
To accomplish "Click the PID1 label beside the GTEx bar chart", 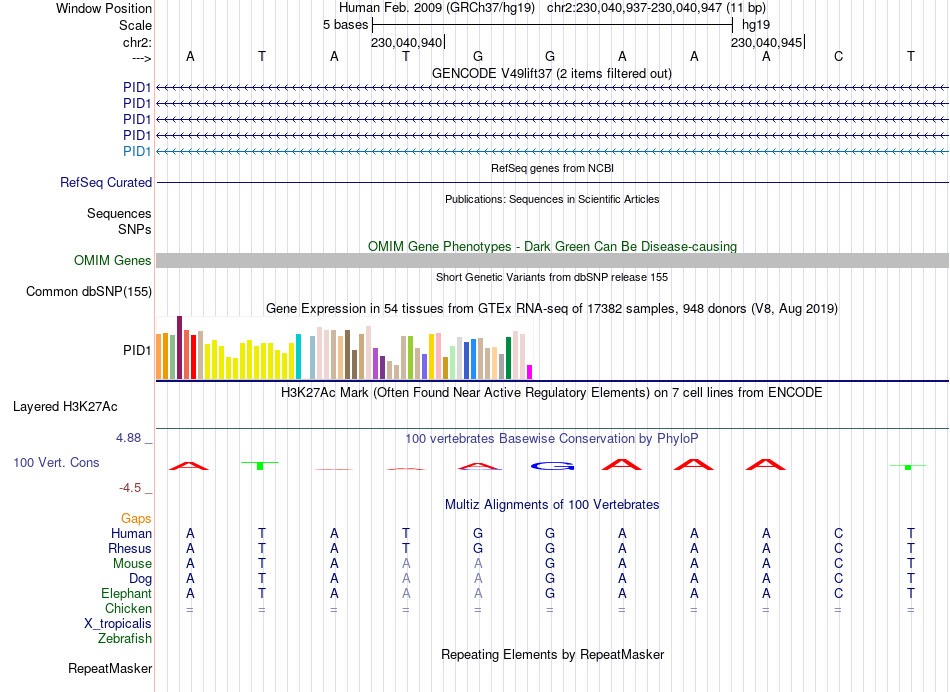I will point(137,350).
